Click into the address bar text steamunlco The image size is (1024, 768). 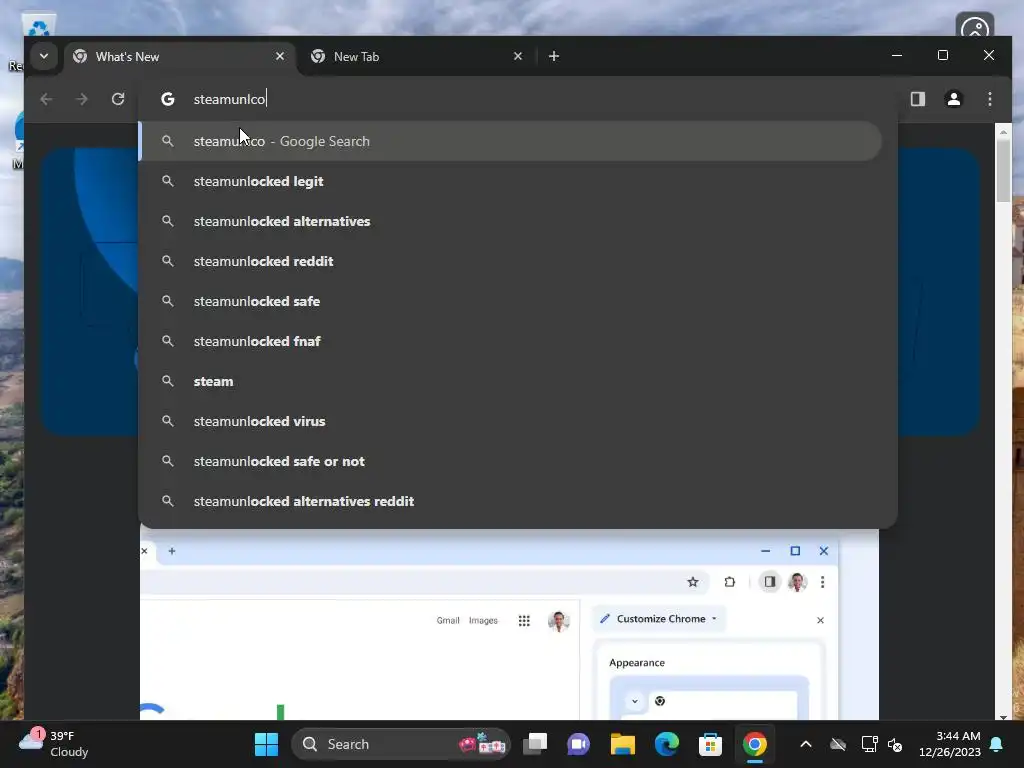230,99
